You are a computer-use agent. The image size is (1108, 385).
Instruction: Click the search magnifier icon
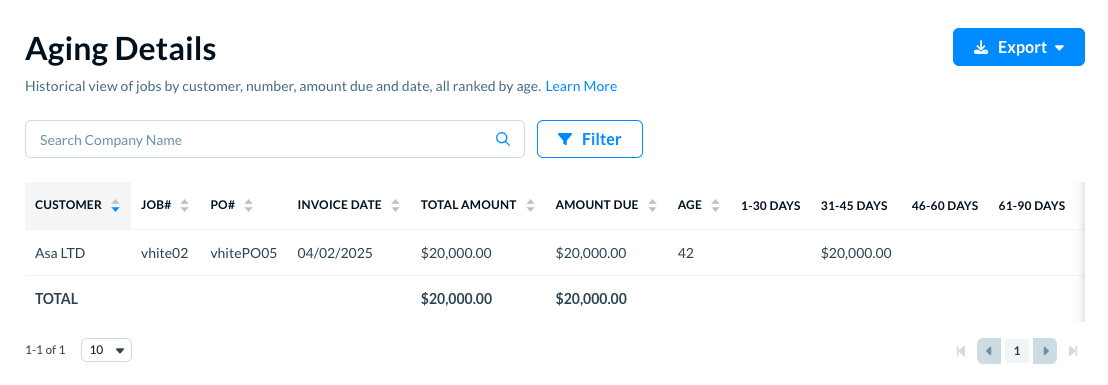(503, 139)
